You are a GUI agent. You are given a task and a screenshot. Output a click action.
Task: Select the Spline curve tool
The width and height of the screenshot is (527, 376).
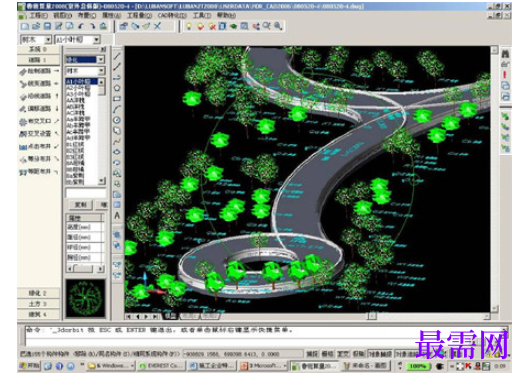tap(117, 141)
